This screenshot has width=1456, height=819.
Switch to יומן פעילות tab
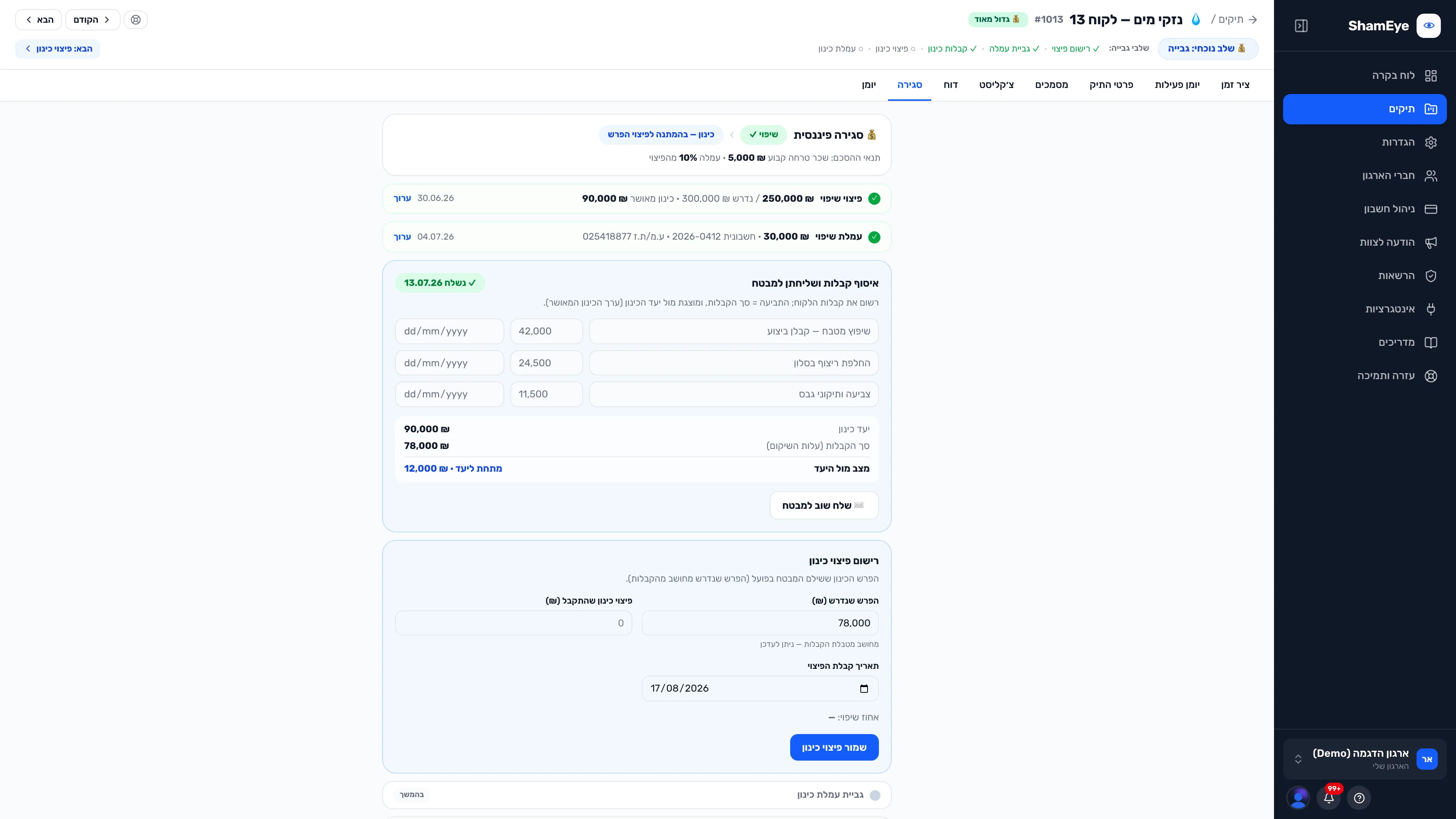[x=1177, y=85]
